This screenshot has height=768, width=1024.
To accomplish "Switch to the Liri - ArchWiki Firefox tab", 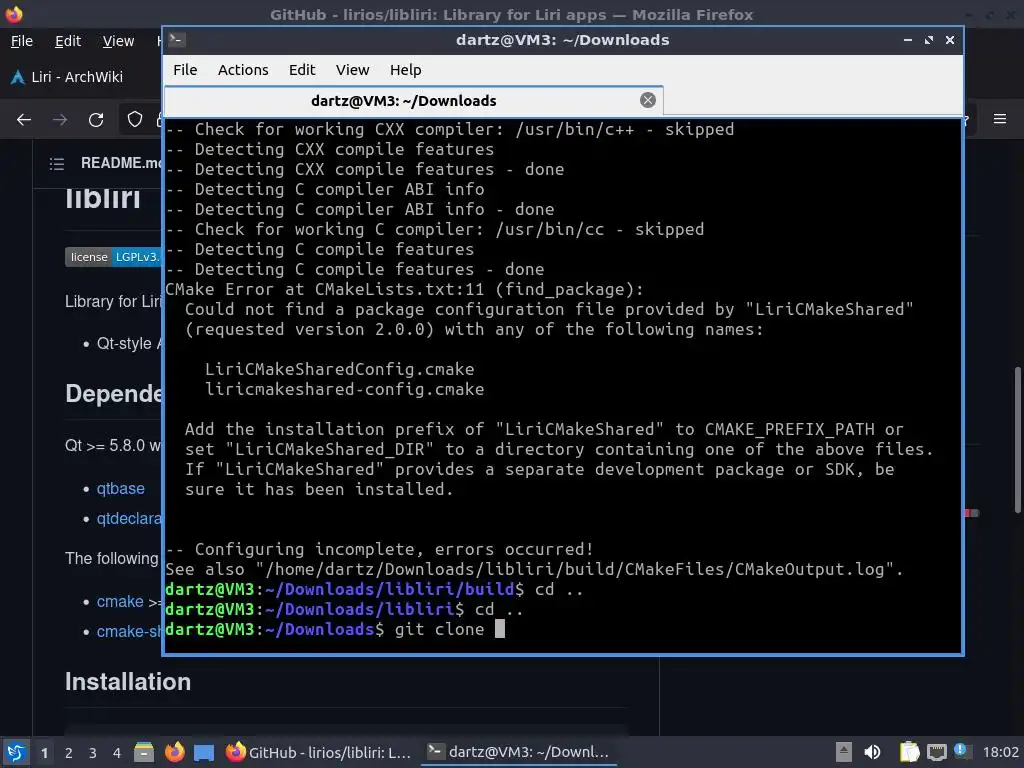I will 76,77.
